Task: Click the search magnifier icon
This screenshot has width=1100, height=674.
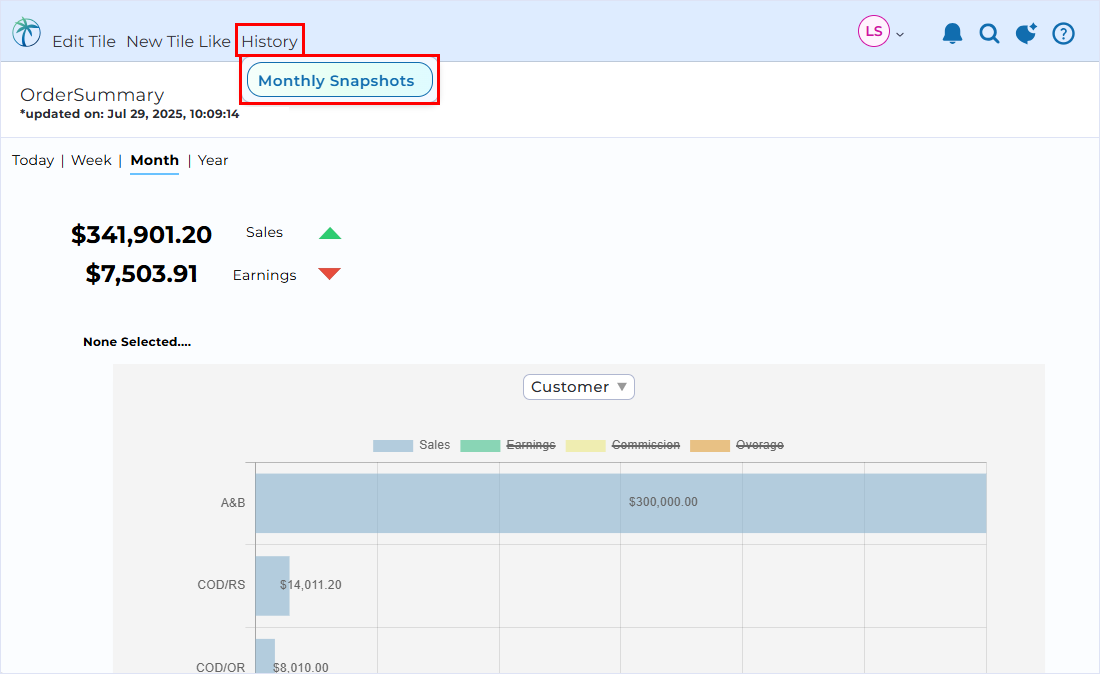Action: click(989, 33)
